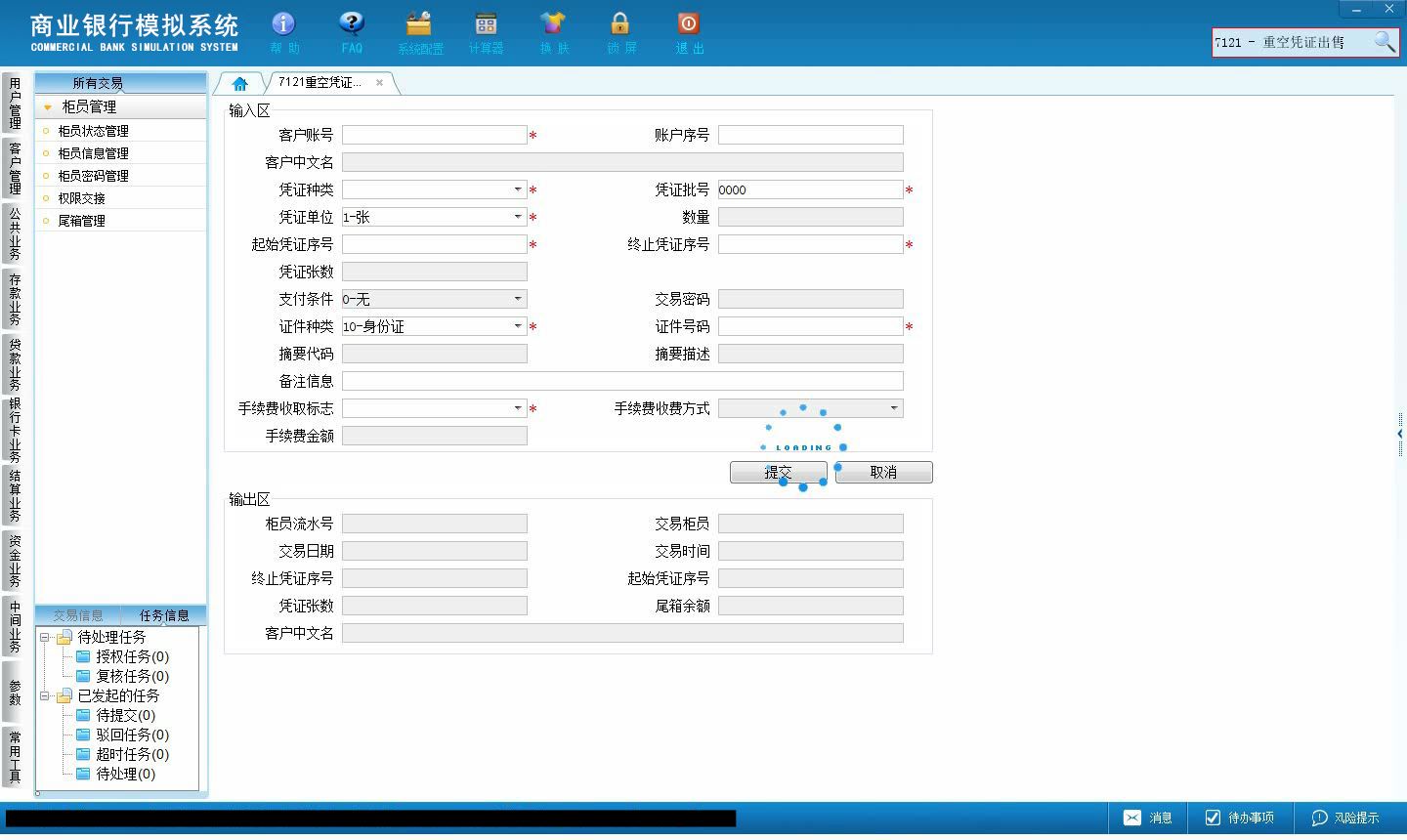Open the 手续费收取标志 dropdown

518,408
